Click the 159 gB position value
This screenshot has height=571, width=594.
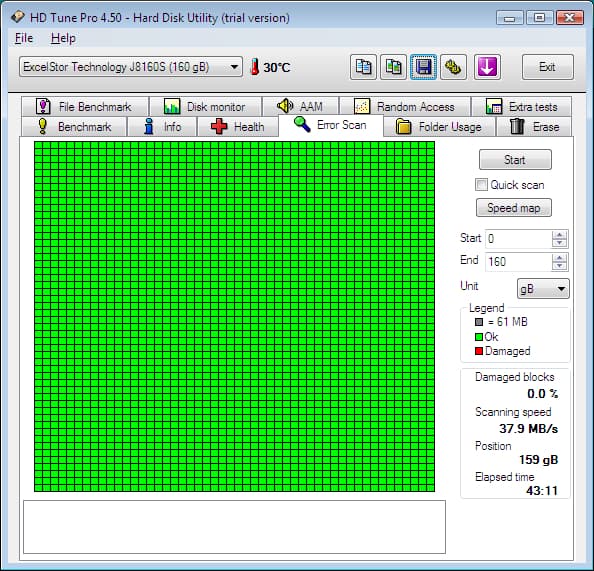click(x=539, y=460)
